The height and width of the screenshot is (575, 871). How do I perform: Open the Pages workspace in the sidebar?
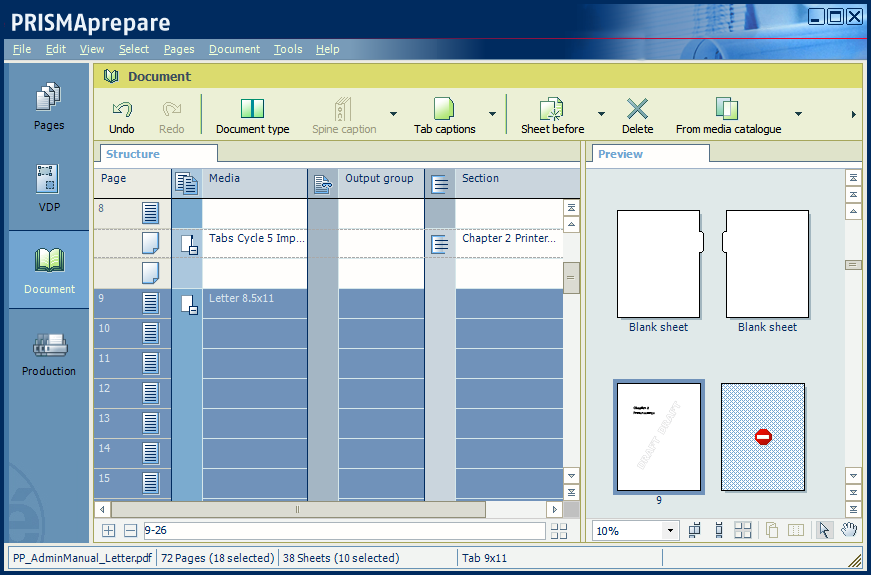(x=49, y=106)
